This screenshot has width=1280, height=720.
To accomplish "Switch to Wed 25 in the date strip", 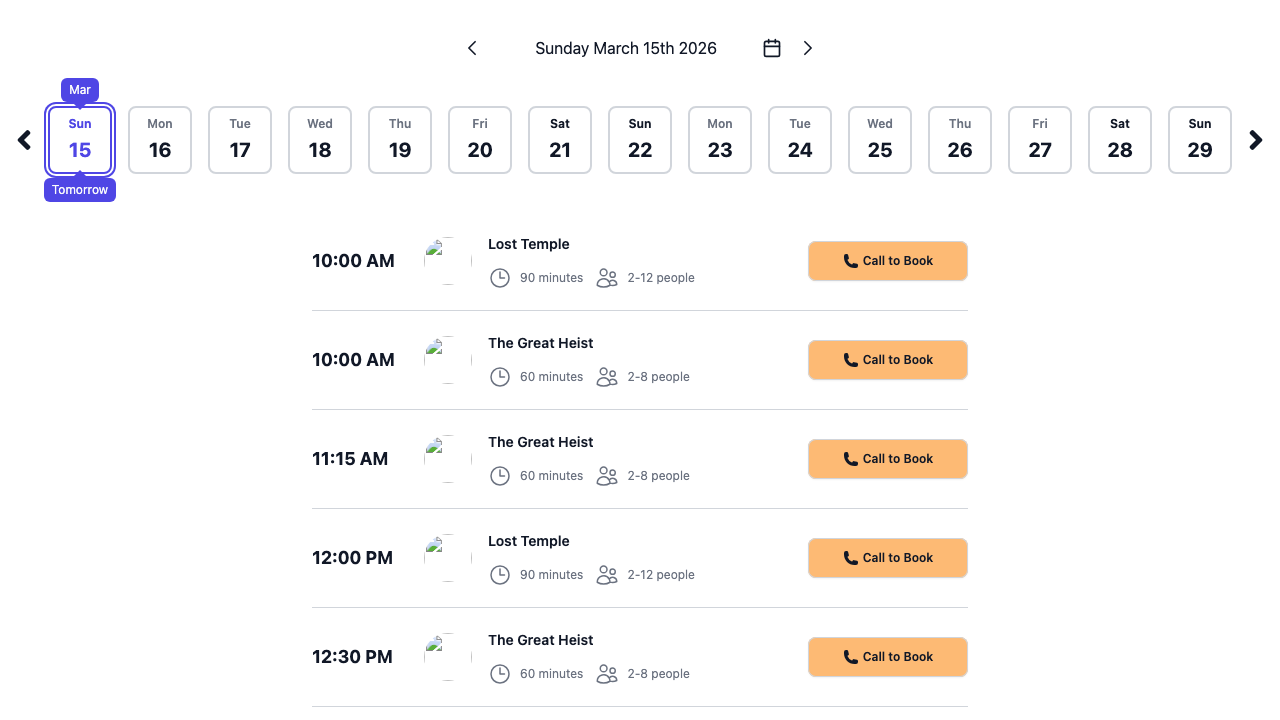I will pyautogui.click(x=879, y=140).
